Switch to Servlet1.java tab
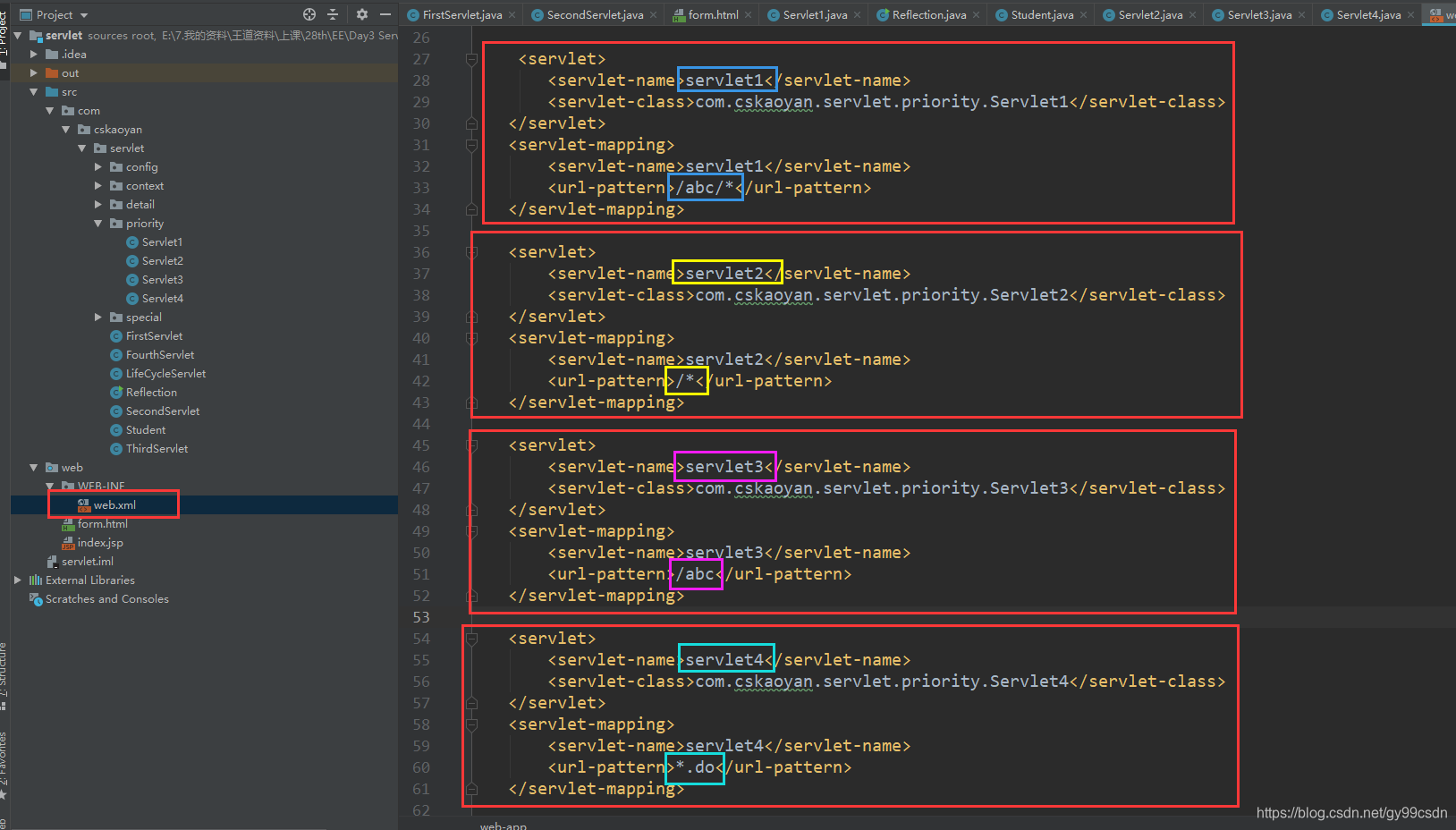Viewport: 1456px width, 830px height. coord(815,14)
